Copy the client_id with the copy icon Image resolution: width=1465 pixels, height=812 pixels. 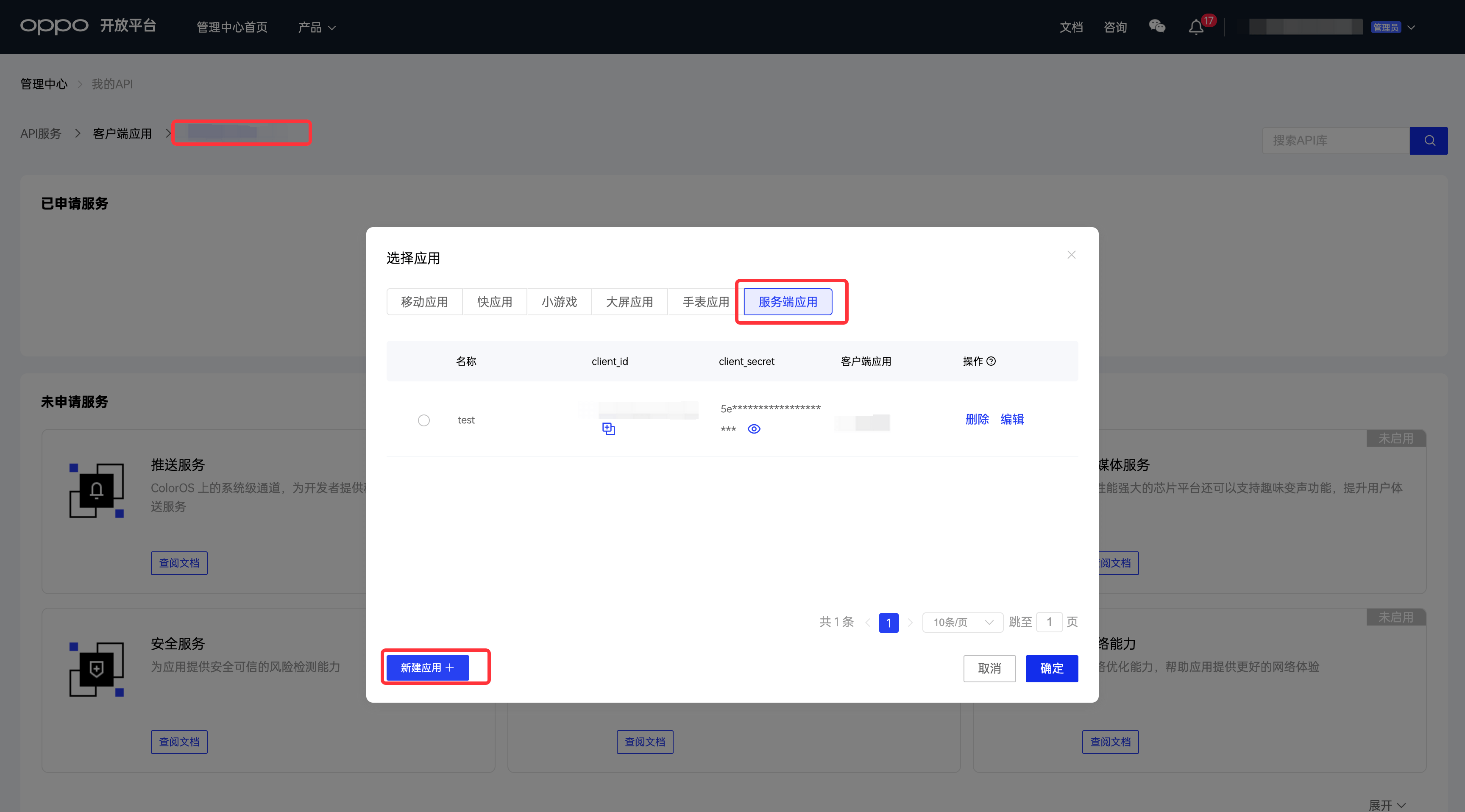tap(608, 429)
